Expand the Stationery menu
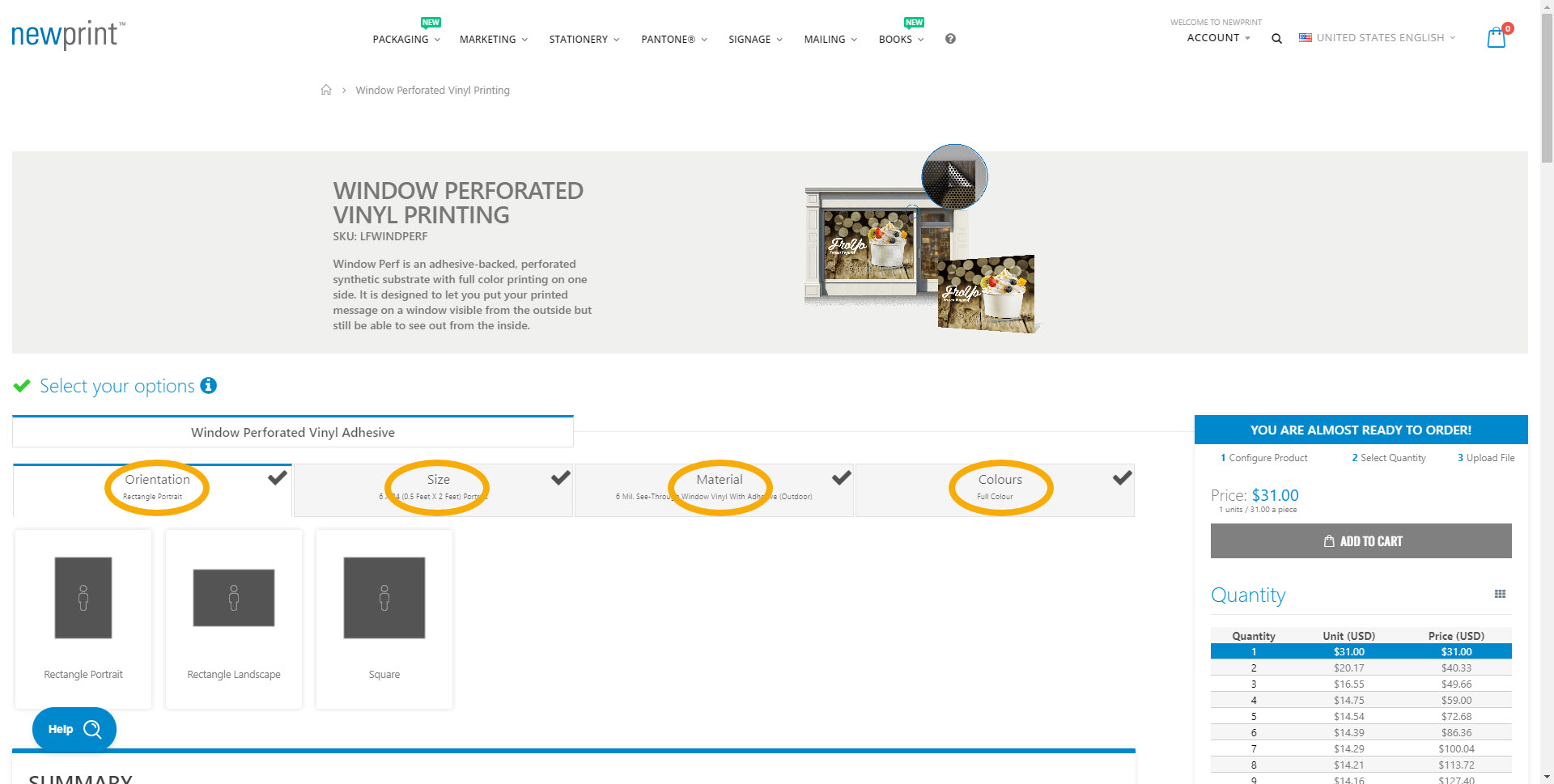 (584, 39)
